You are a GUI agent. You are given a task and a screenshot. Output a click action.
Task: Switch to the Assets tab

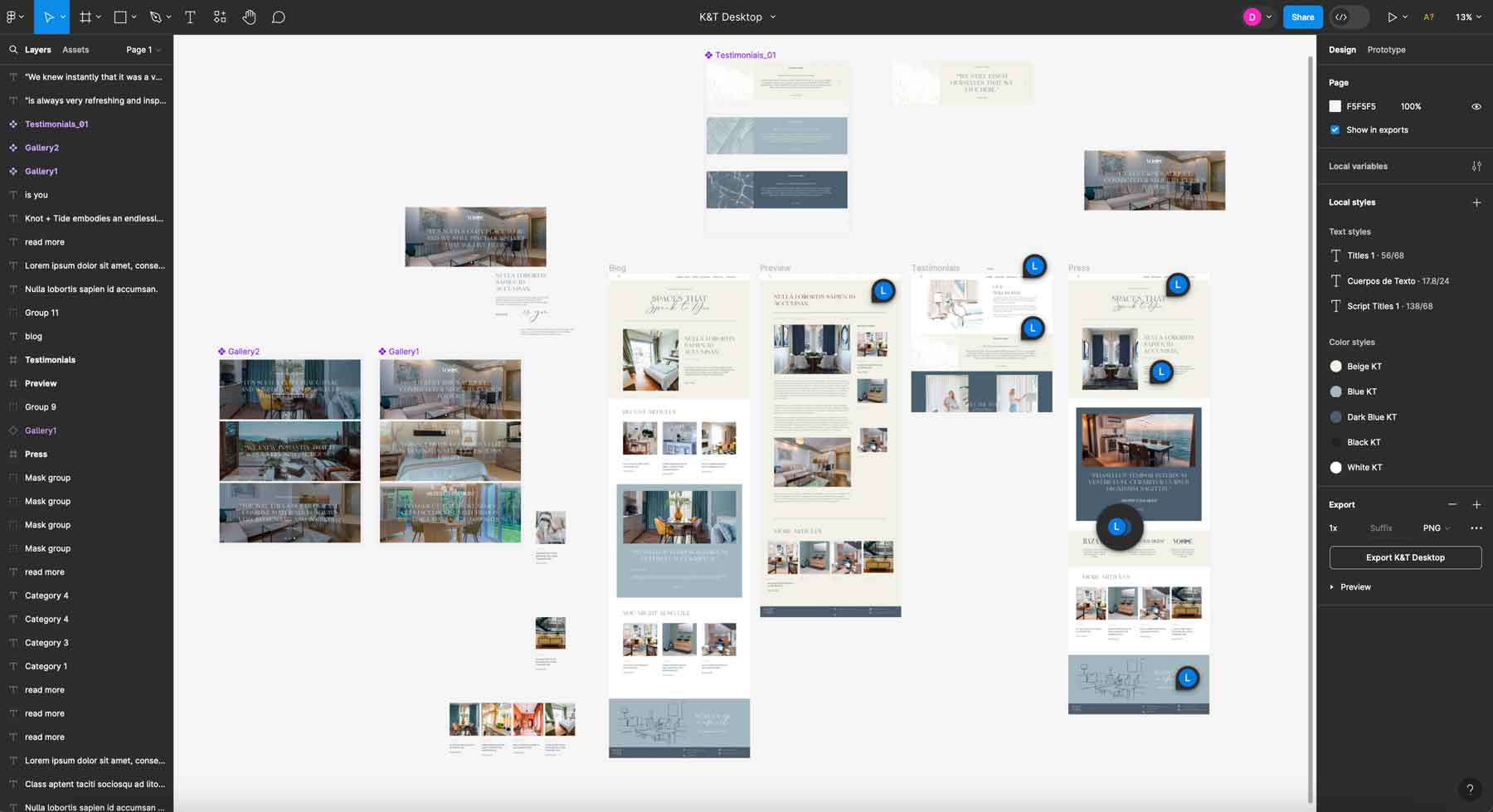click(x=75, y=50)
